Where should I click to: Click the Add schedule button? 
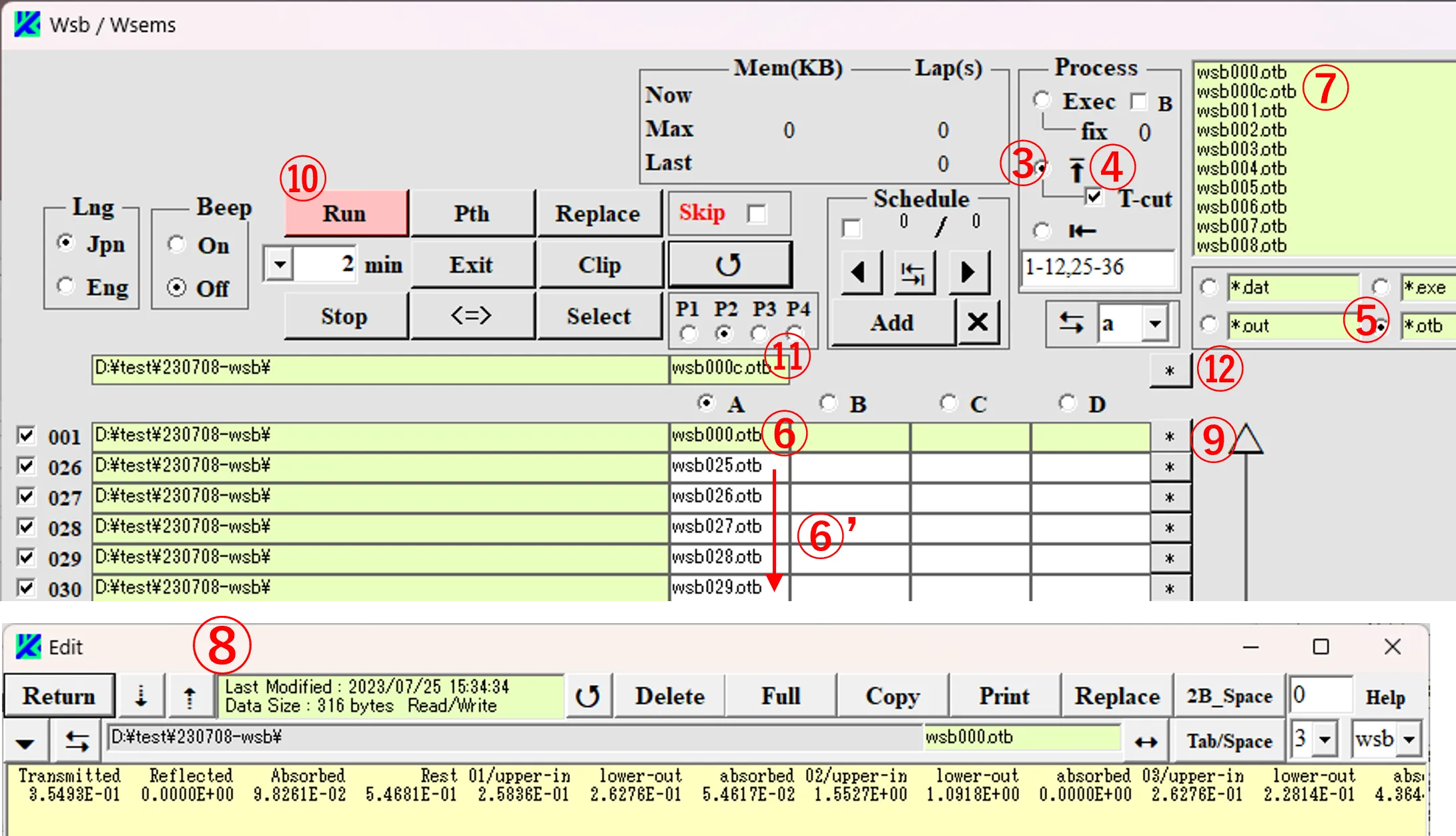click(x=893, y=322)
